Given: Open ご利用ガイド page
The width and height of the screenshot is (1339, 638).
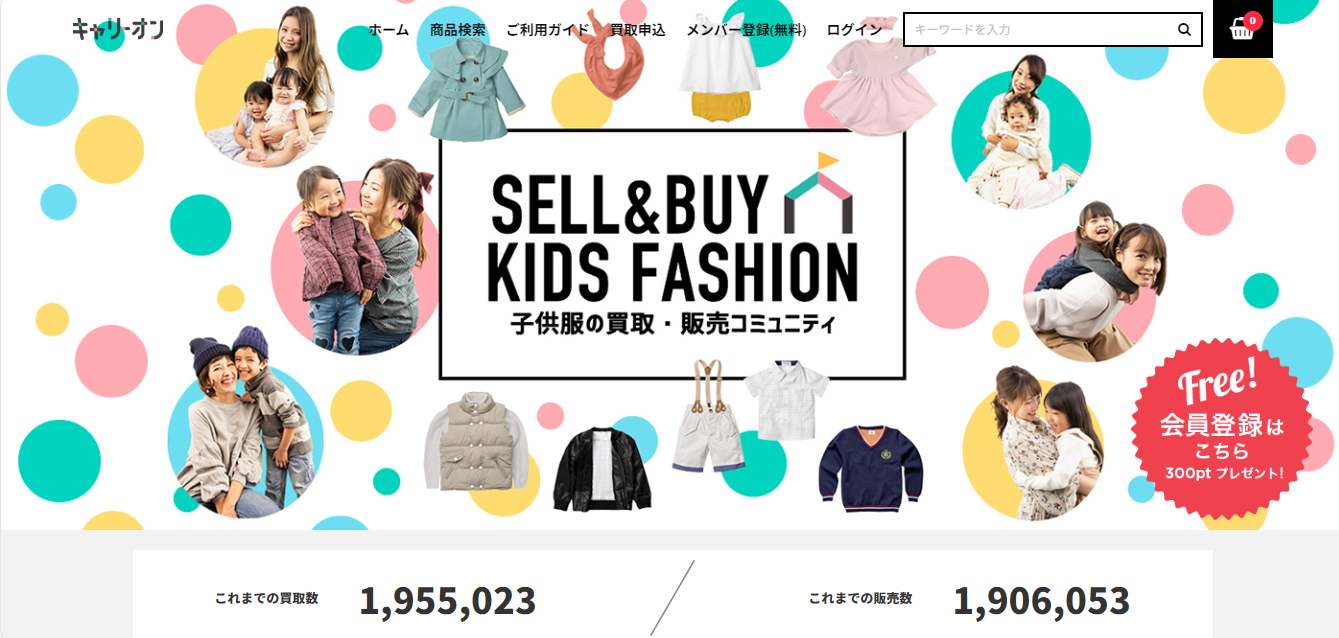Looking at the screenshot, I should [547, 30].
